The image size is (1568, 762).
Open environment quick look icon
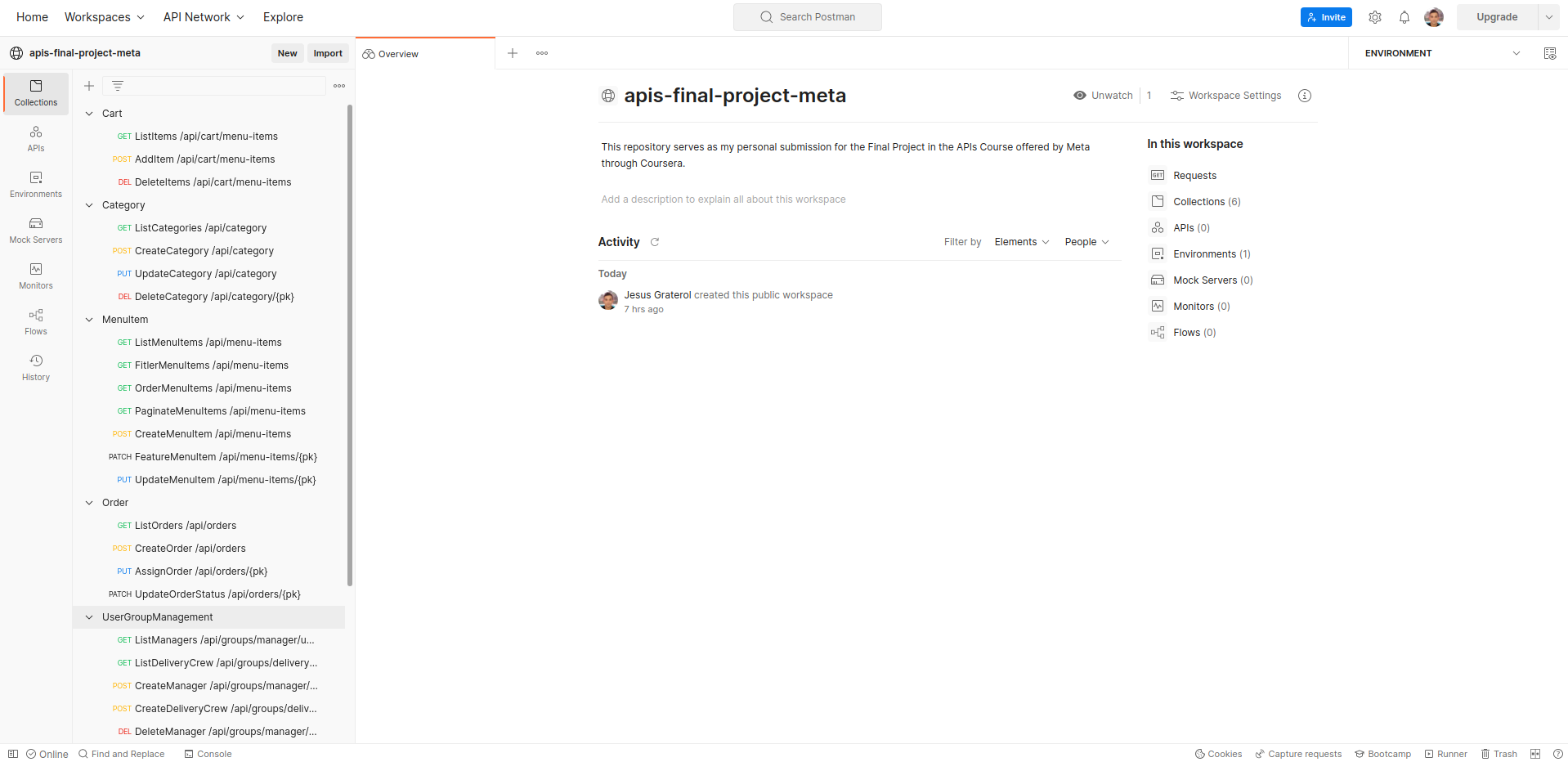[x=1550, y=53]
